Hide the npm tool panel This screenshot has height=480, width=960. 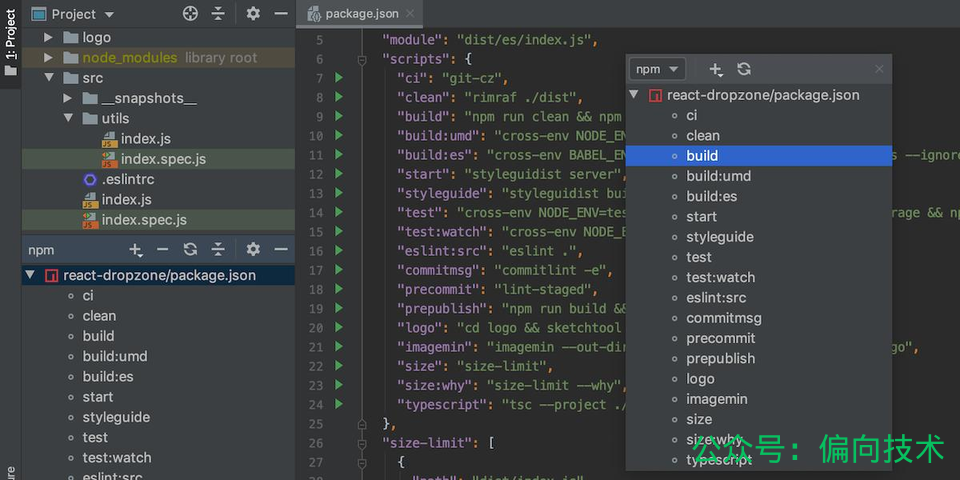pos(281,250)
